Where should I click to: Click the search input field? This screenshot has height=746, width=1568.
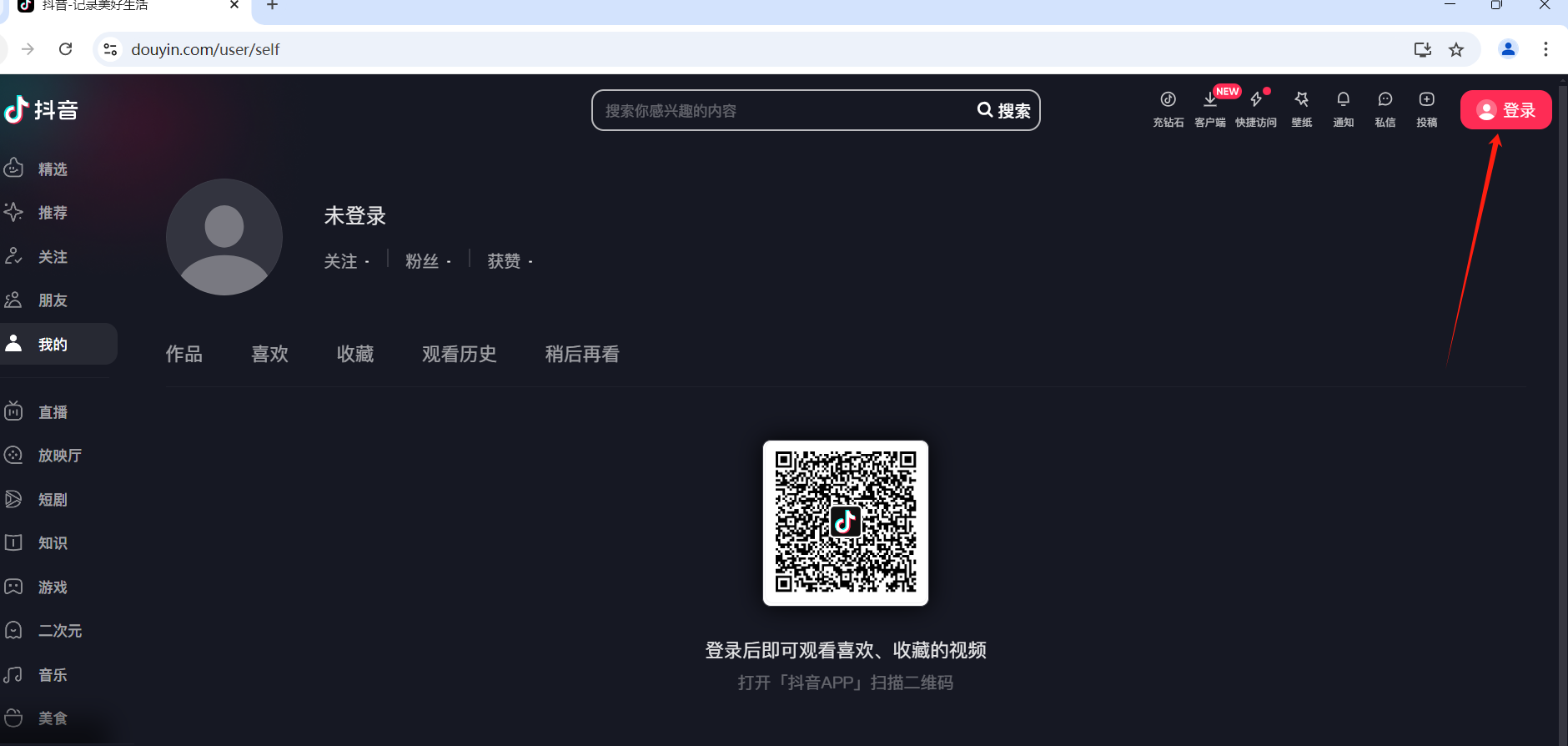tap(784, 111)
